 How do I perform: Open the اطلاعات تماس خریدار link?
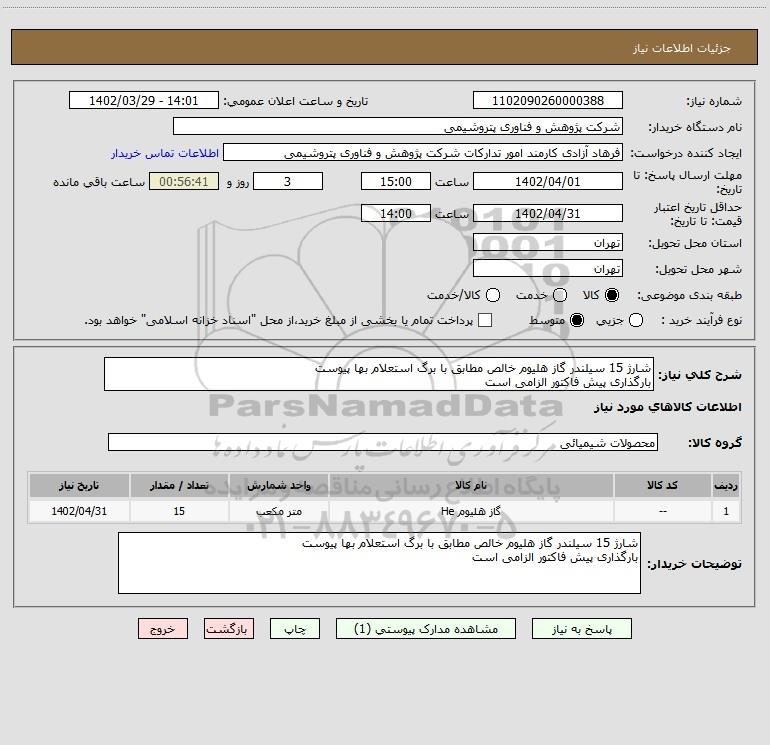click(x=165, y=153)
